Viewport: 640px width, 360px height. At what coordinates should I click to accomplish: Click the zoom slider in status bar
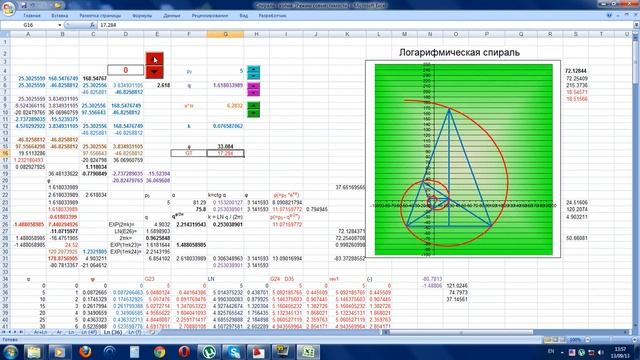pyautogui.click(x=610, y=340)
